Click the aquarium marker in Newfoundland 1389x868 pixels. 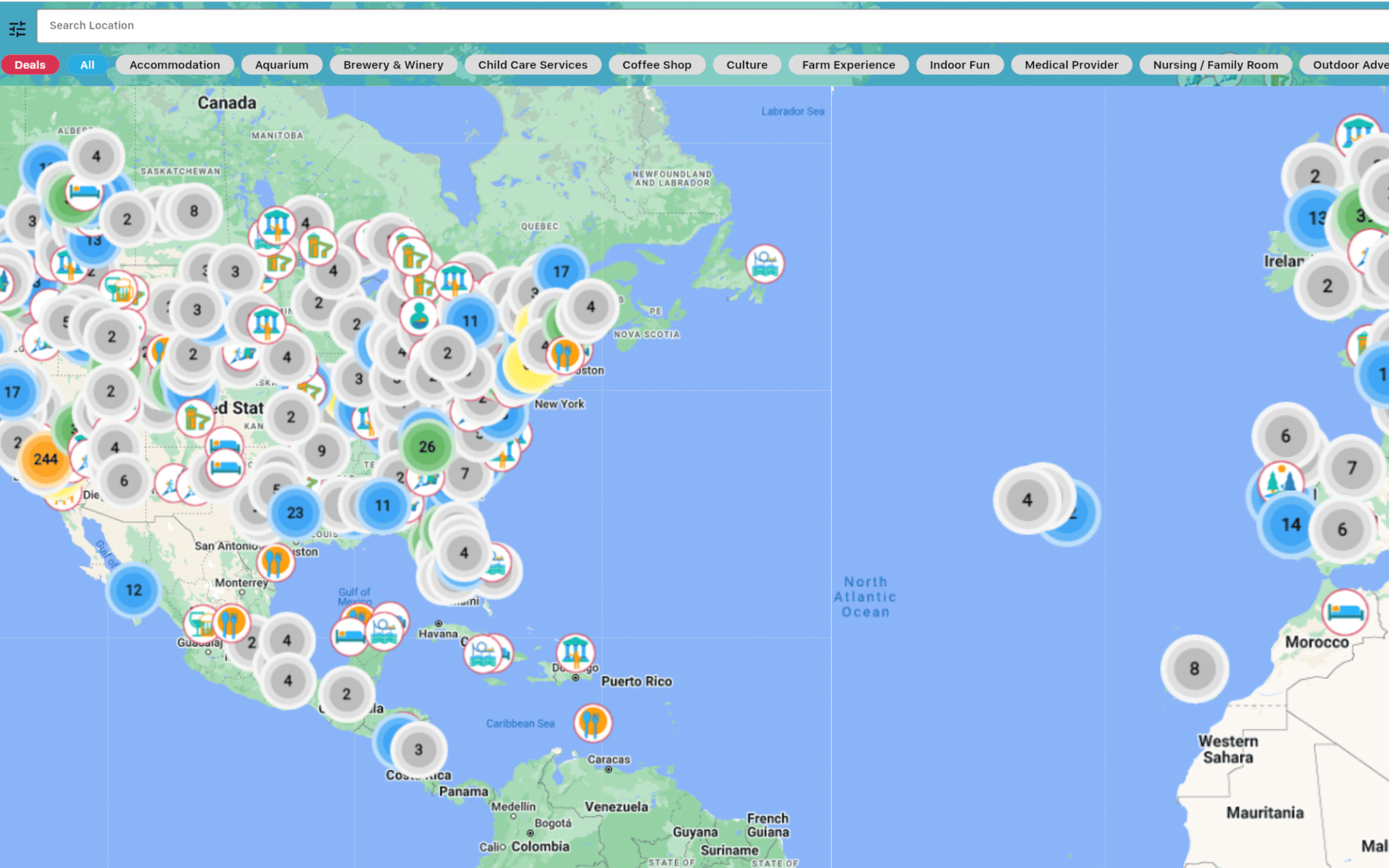pos(765,263)
